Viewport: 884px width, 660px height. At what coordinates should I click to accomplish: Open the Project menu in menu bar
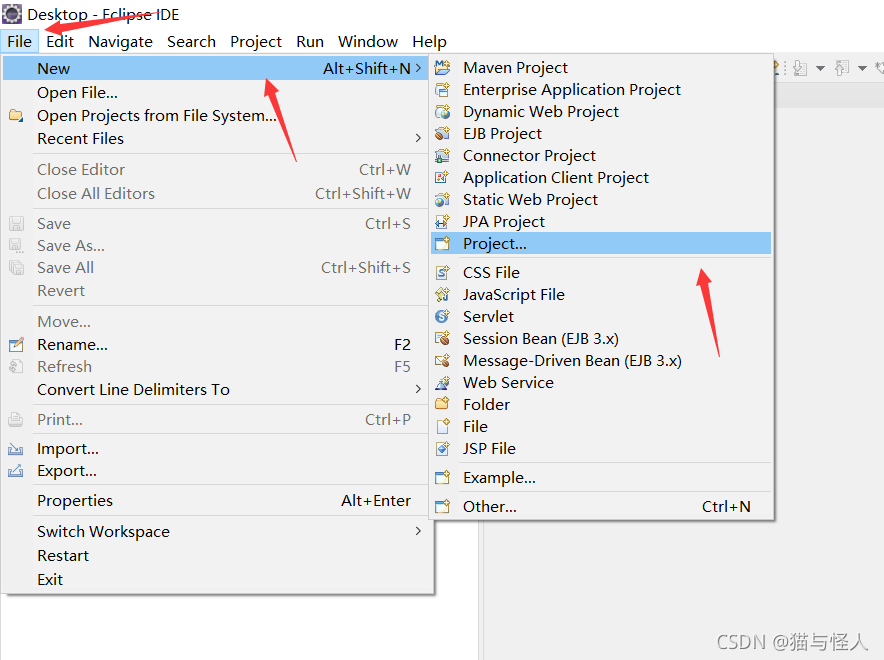tap(256, 42)
